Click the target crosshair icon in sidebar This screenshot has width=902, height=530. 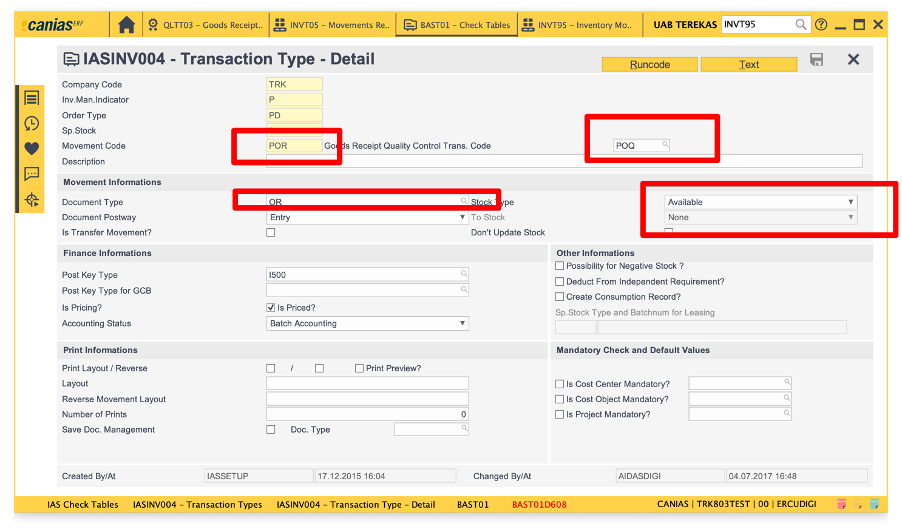[32, 200]
